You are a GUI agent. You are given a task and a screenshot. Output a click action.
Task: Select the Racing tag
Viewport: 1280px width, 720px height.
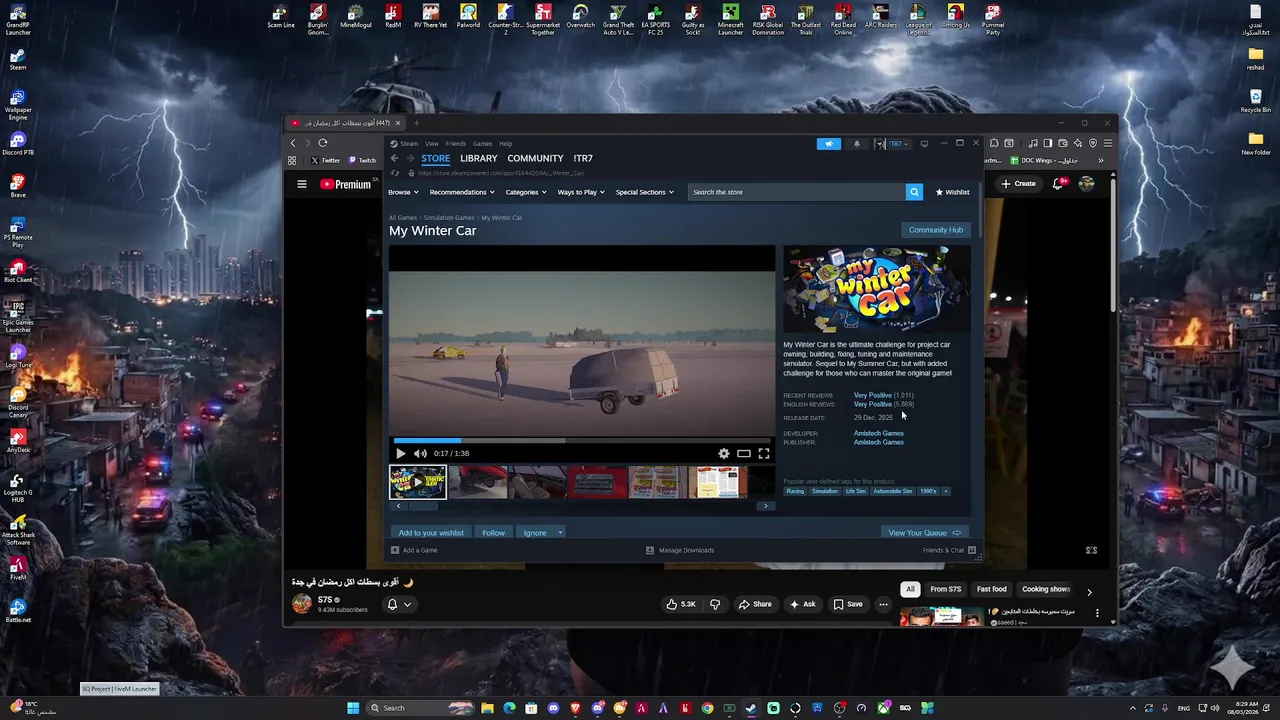795,491
